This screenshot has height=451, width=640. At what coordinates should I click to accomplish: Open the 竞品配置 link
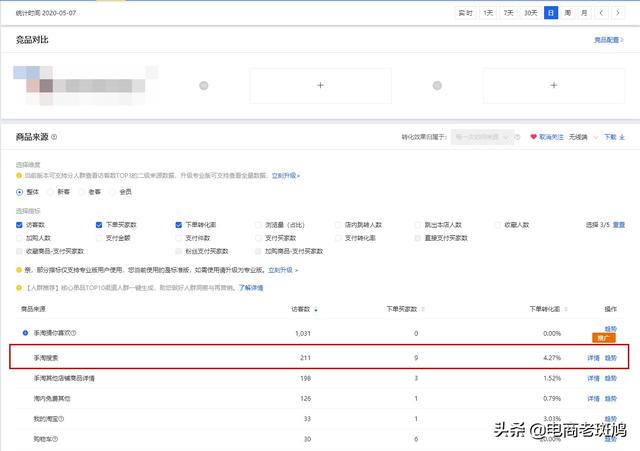pos(609,40)
